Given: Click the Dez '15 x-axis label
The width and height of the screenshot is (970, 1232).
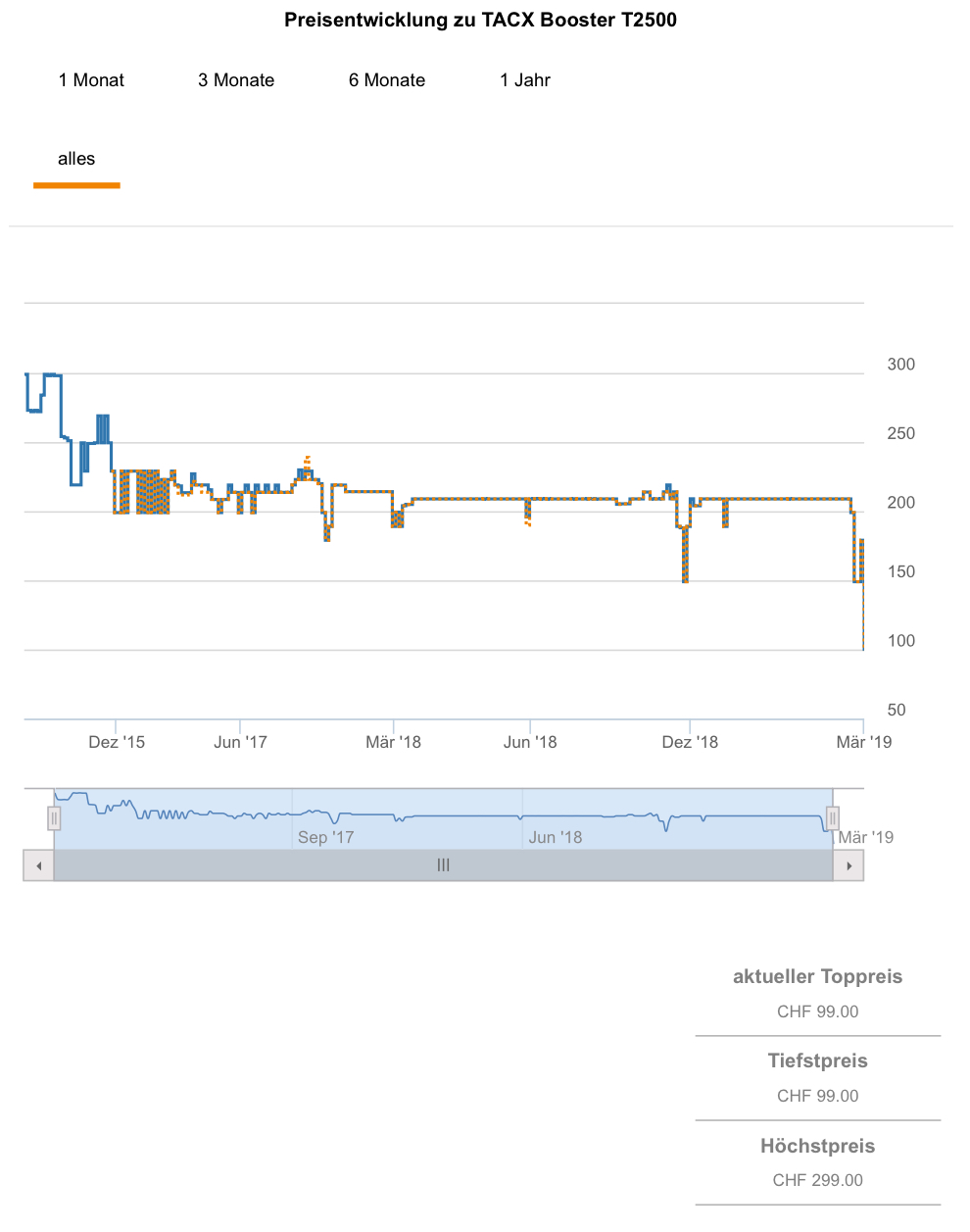Looking at the screenshot, I should (x=117, y=742).
